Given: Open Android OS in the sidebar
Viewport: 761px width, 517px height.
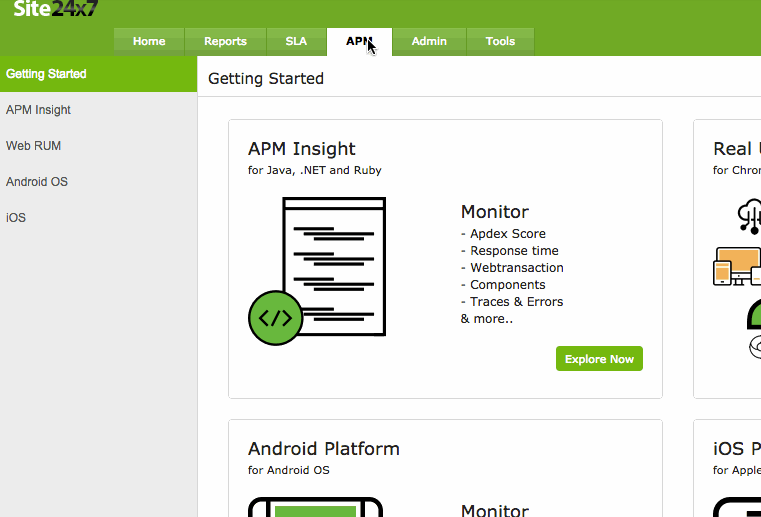Looking at the screenshot, I should click(x=36, y=182).
